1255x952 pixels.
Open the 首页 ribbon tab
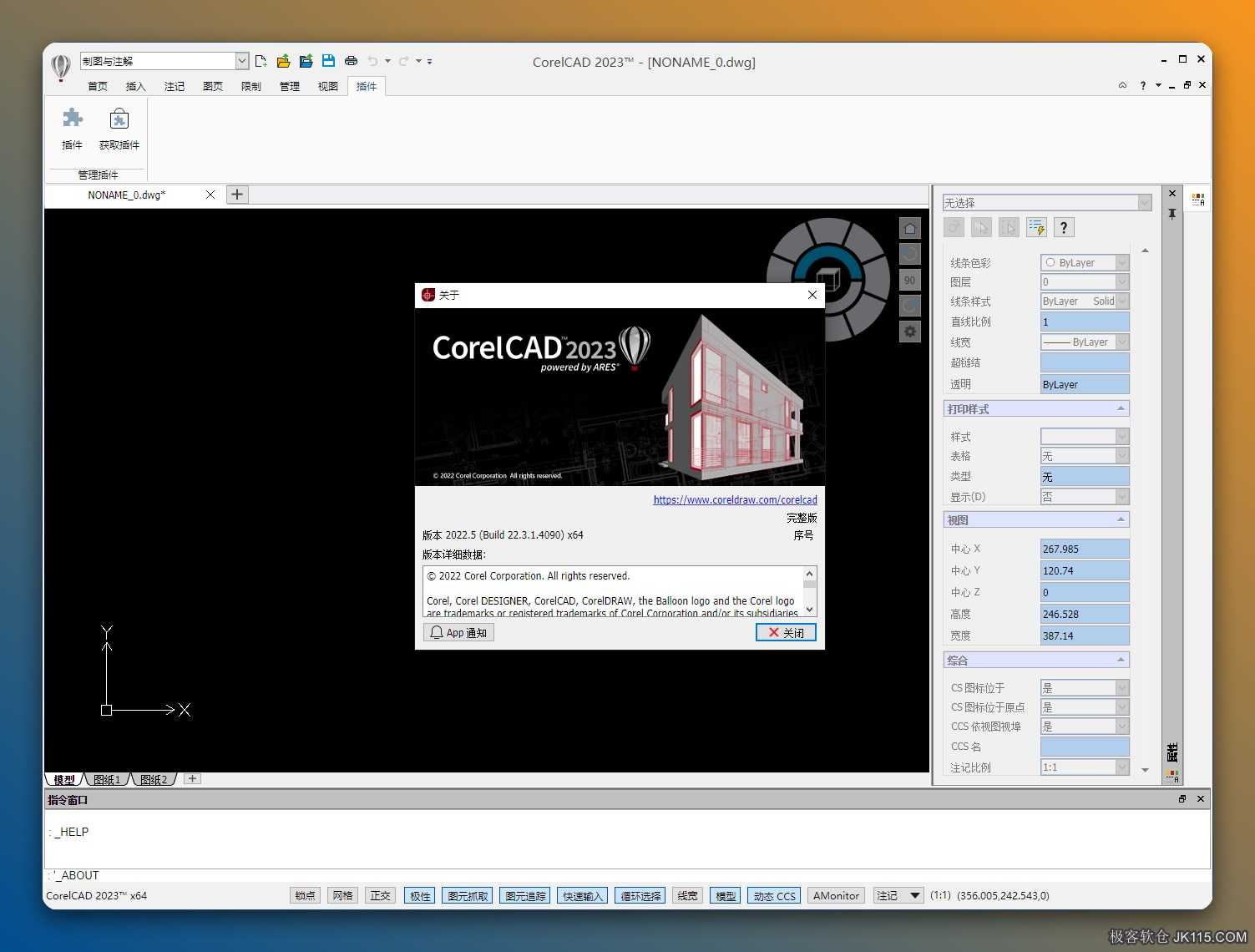tap(98, 86)
